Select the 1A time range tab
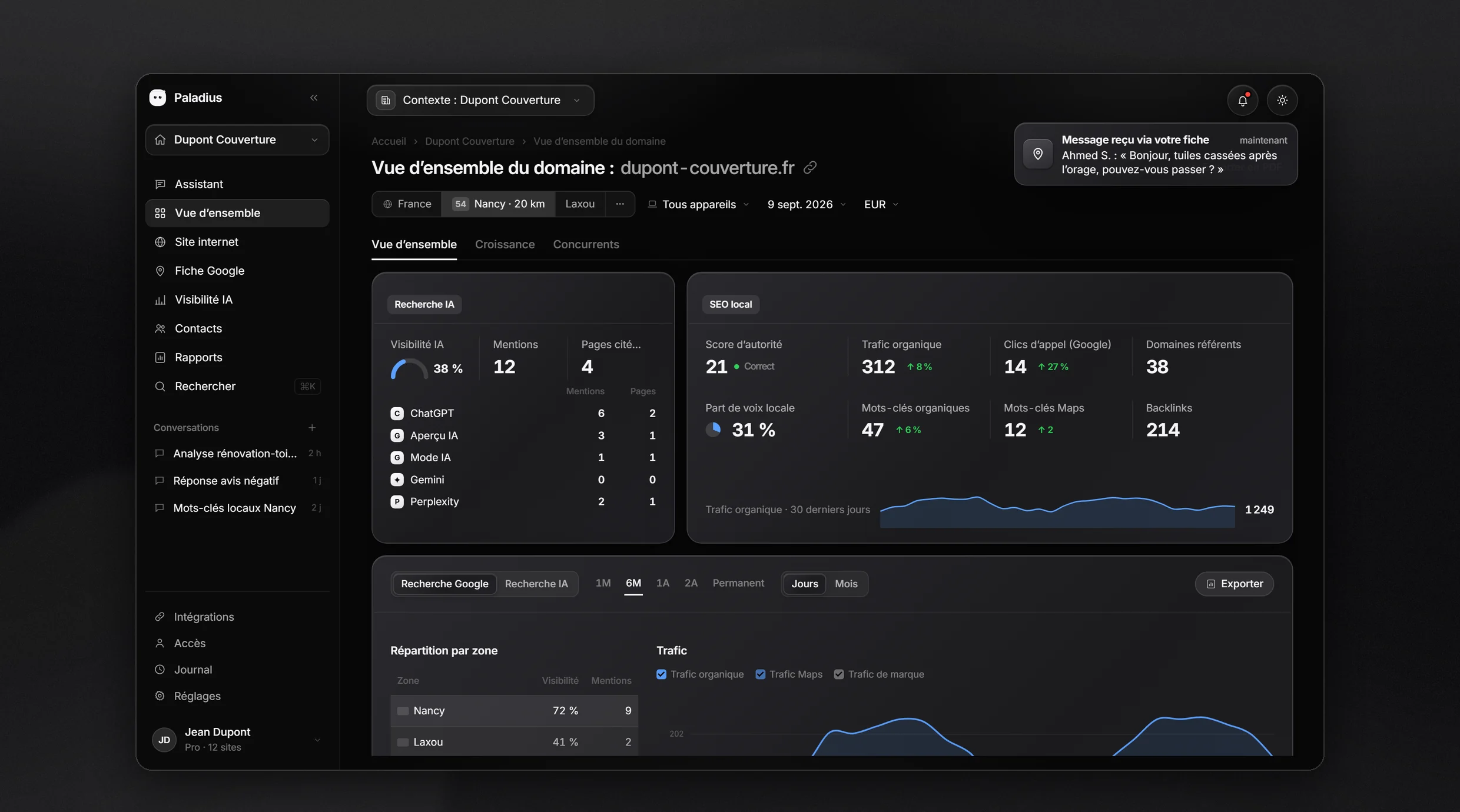This screenshot has height=812, width=1460. tap(662, 583)
